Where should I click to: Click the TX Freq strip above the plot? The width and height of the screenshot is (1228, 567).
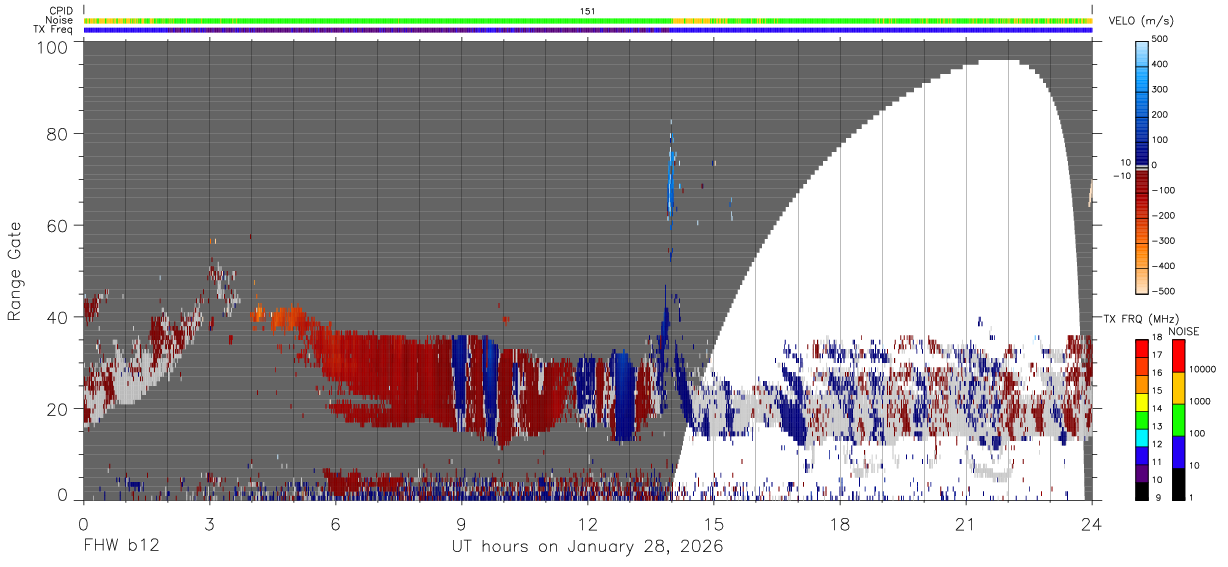coord(588,29)
